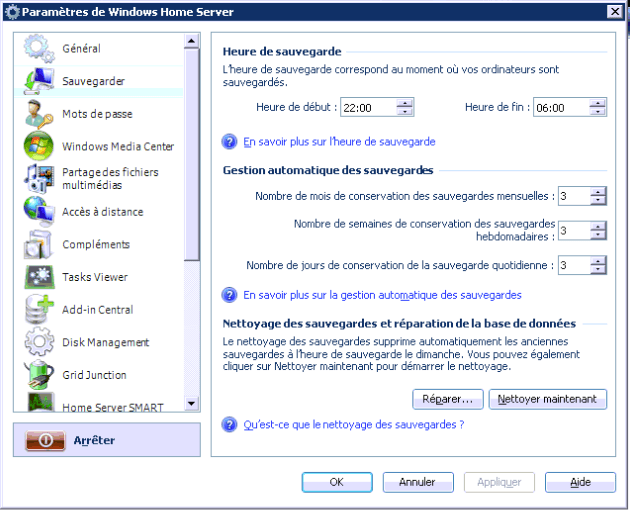Select the Accès à distance globe icon
Viewport: 630px width, 511px height.
39,211
